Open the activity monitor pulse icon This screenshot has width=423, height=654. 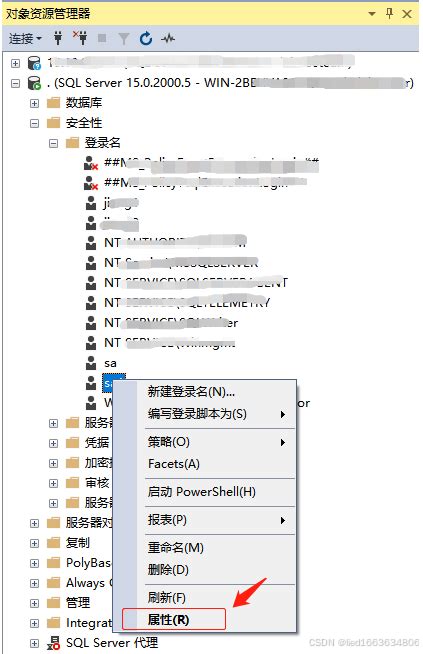pos(168,39)
